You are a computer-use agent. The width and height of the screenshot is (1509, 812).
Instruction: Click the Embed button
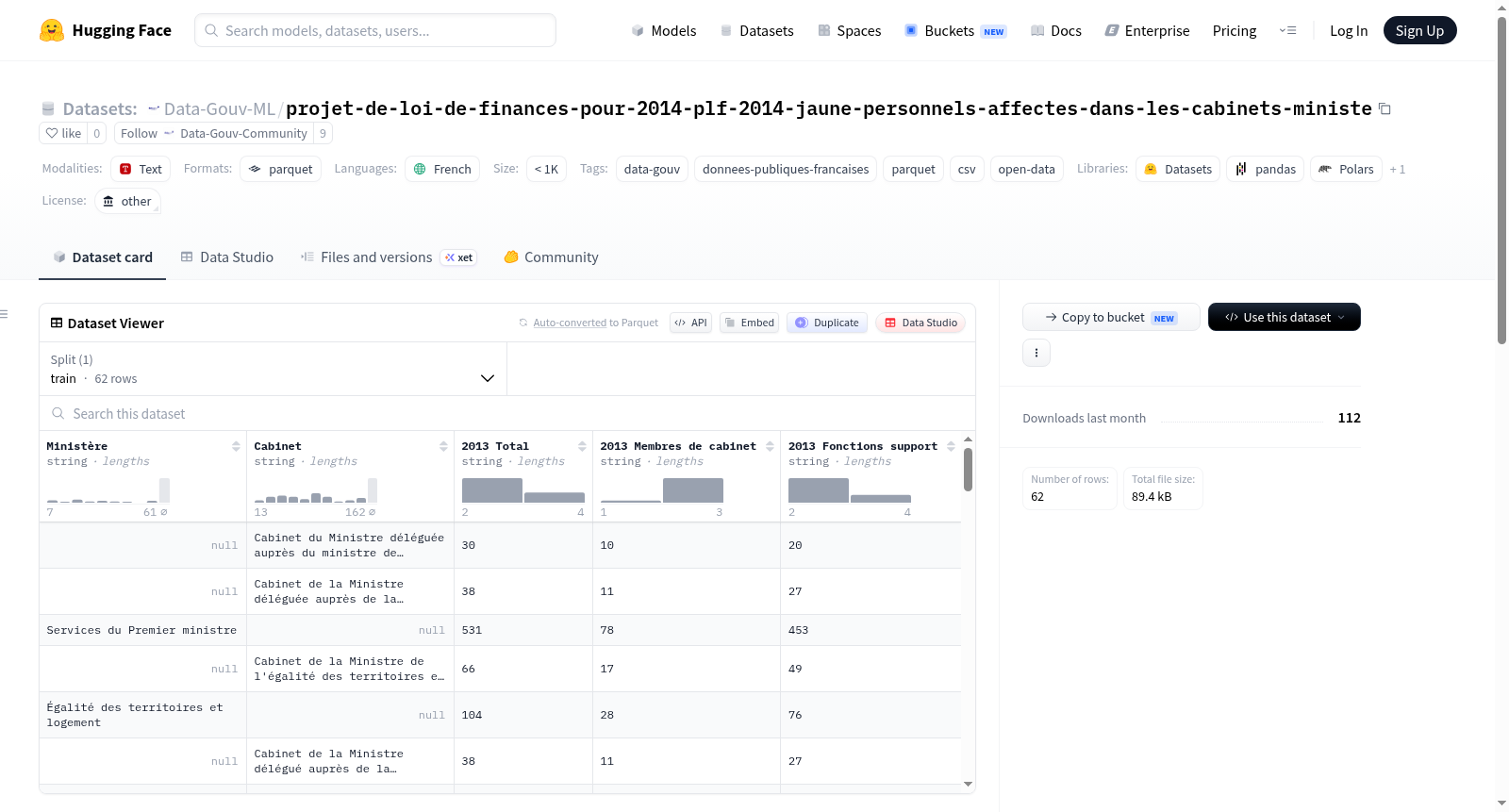coord(750,323)
